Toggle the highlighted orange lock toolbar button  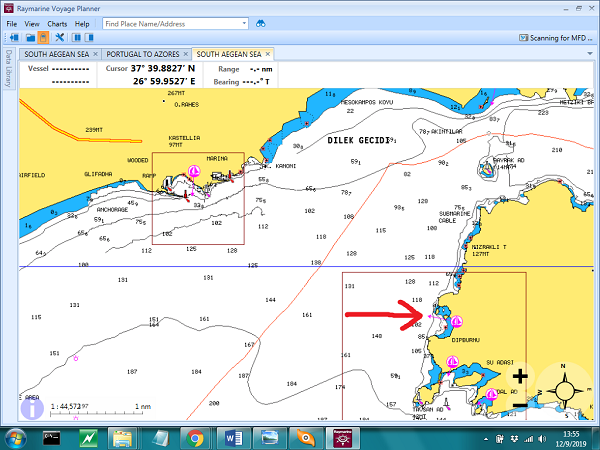tap(43, 38)
